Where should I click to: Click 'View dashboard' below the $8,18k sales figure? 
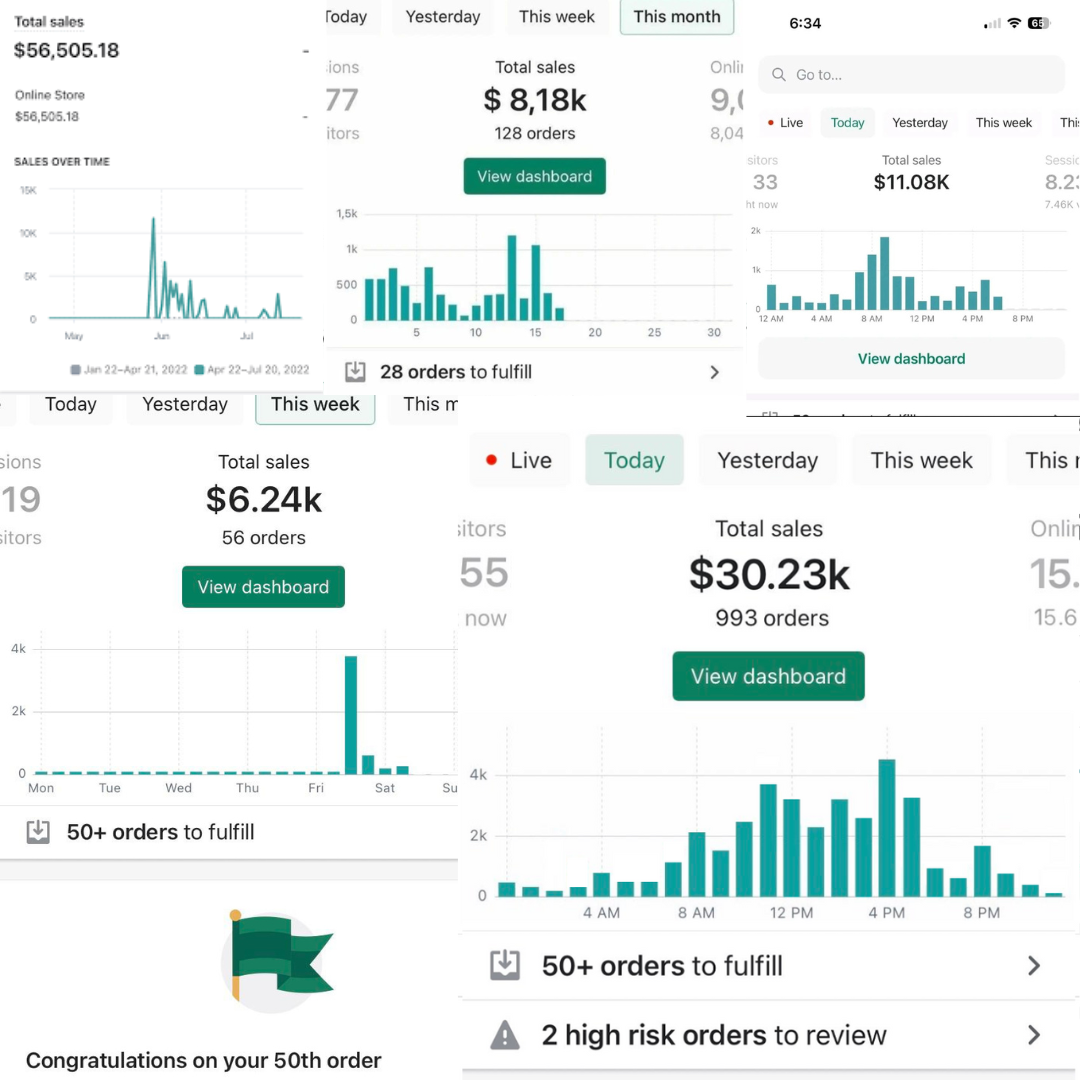(534, 176)
